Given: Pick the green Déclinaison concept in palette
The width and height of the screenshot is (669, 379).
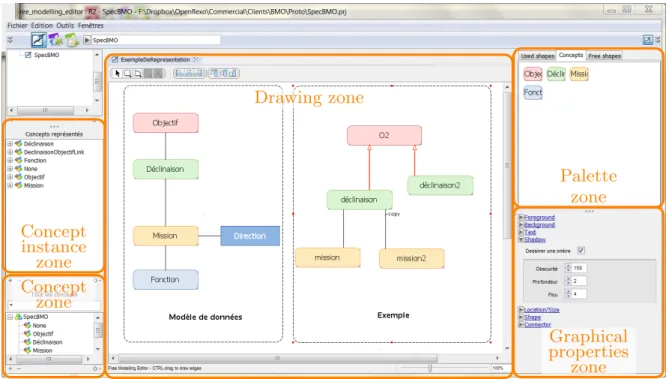Looking at the screenshot, I should click(556, 74).
